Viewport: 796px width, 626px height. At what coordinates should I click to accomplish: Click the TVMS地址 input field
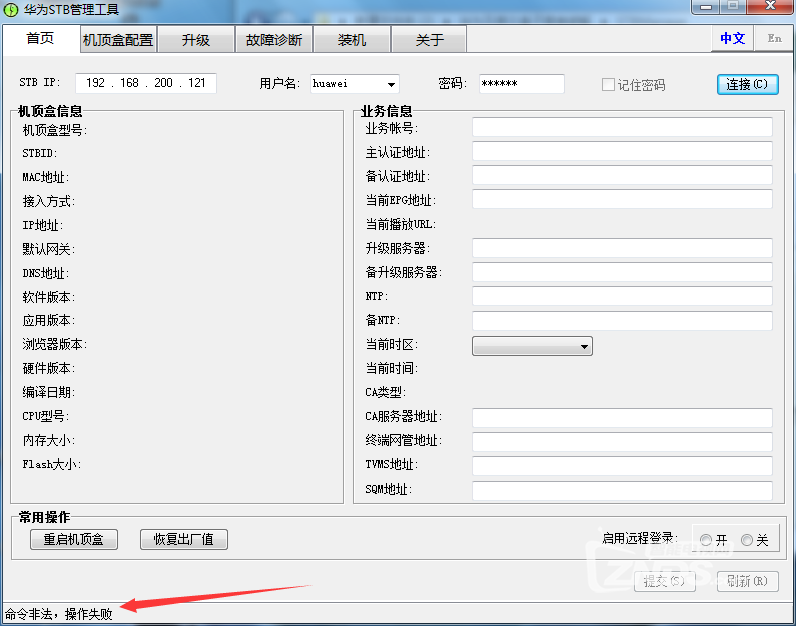click(x=622, y=466)
